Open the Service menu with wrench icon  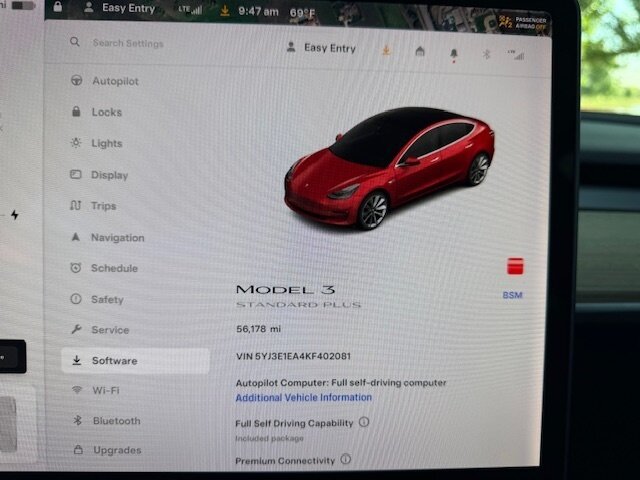[110, 330]
